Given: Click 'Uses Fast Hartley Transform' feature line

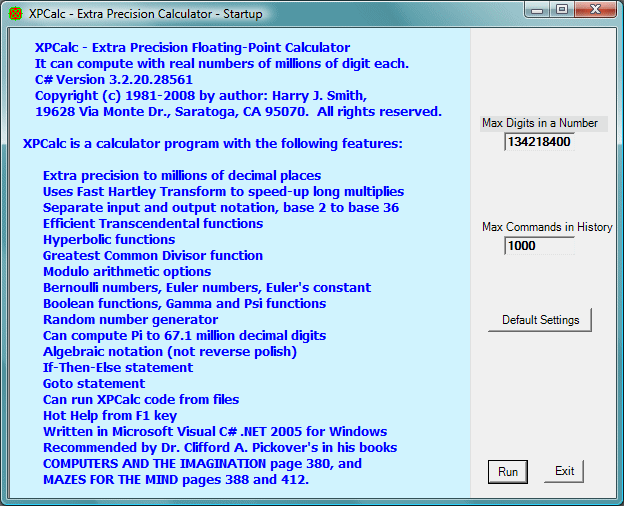Looking at the screenshot, I should (x=223, y=192).
